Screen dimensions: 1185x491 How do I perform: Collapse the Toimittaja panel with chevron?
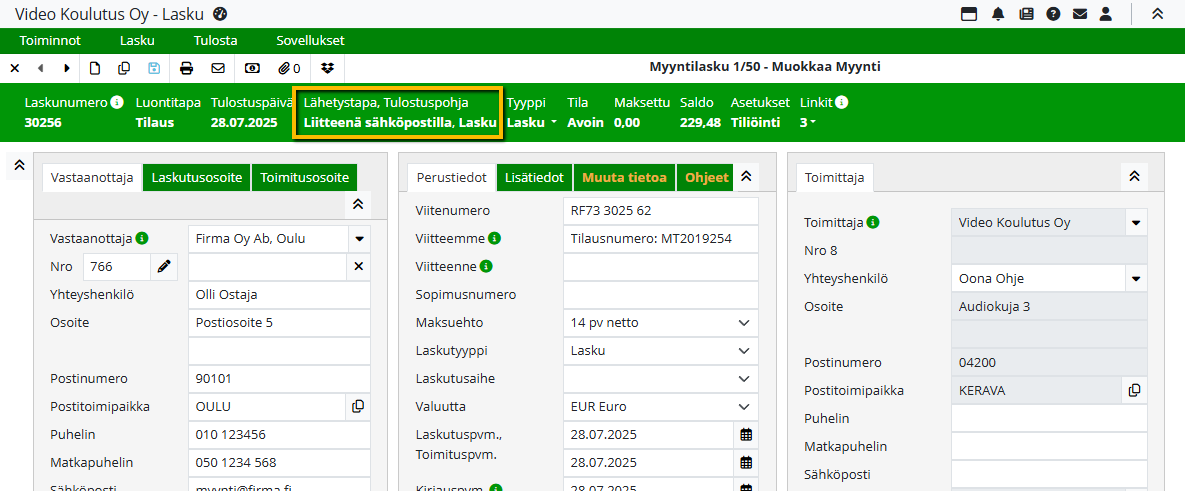(1133, 176)
